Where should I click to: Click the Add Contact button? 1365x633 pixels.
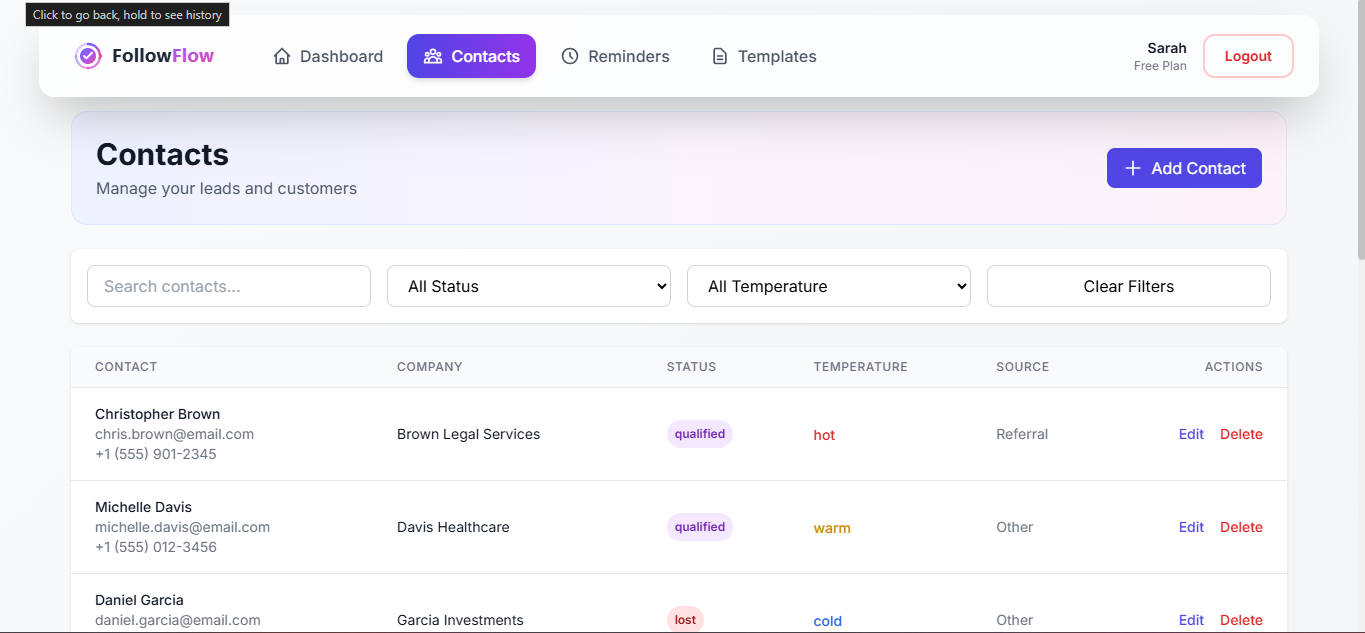(x=1184, y=168)
